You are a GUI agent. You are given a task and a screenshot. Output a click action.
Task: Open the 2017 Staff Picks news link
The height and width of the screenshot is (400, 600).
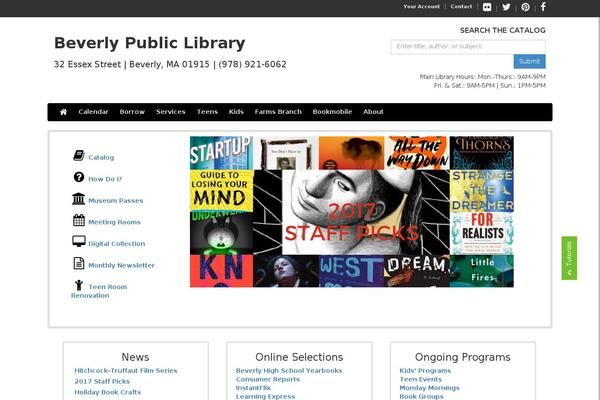coord(102,381)
